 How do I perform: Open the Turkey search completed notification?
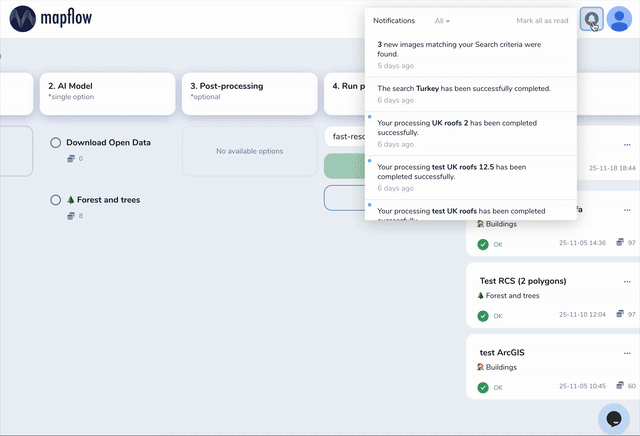470,93
